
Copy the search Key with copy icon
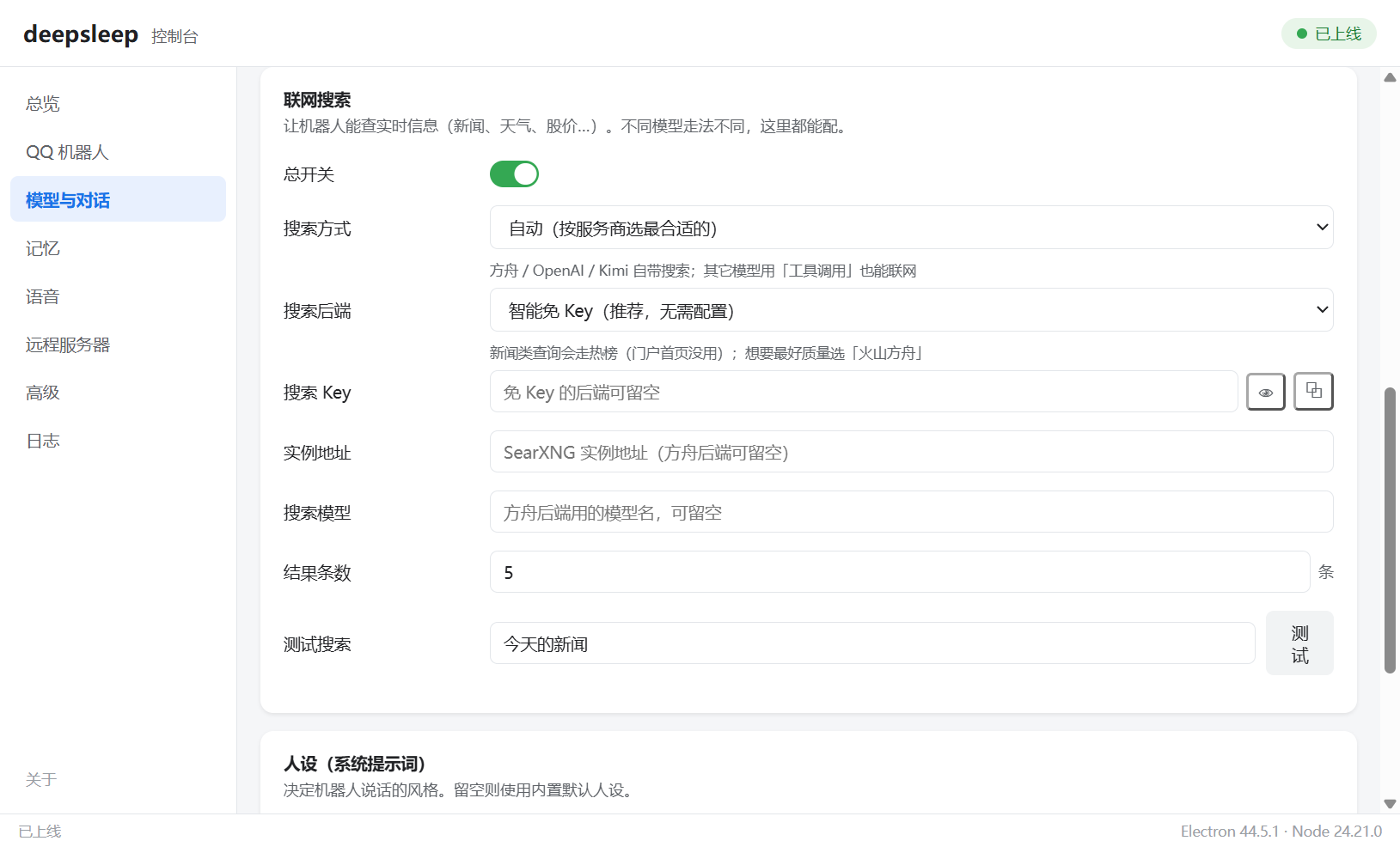click(1313, 392)
